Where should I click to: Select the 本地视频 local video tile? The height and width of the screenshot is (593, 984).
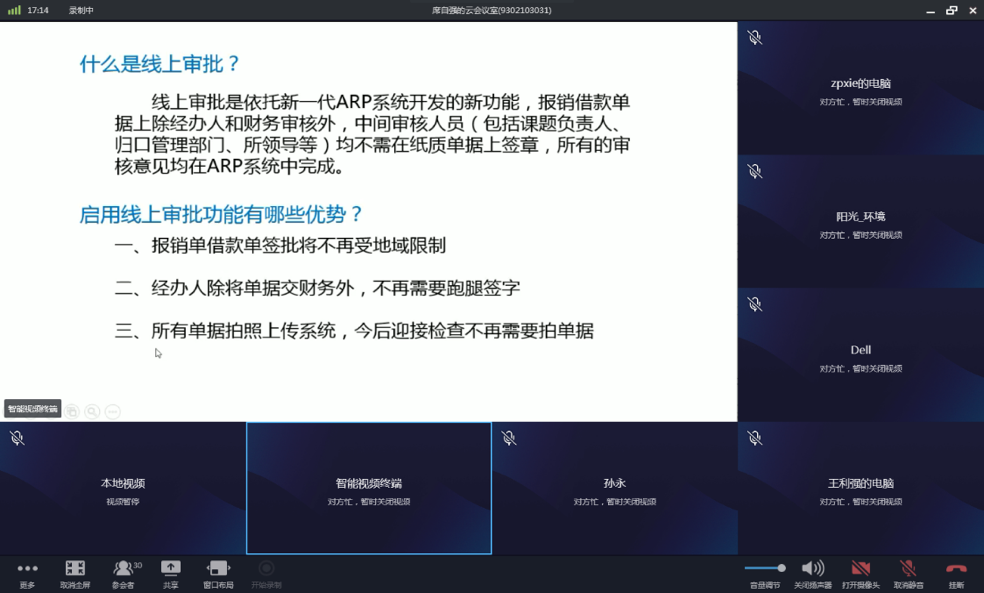pyautogui.click(x=123, y=488)
